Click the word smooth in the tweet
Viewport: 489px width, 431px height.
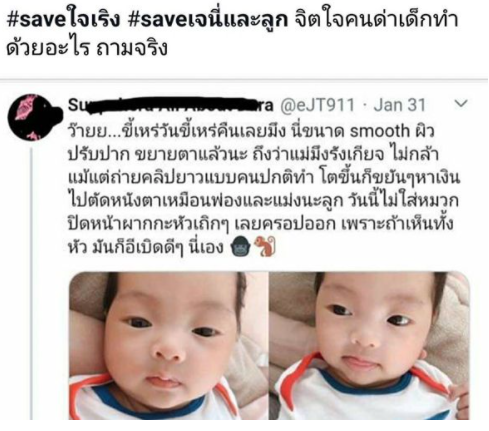(379, 131)
